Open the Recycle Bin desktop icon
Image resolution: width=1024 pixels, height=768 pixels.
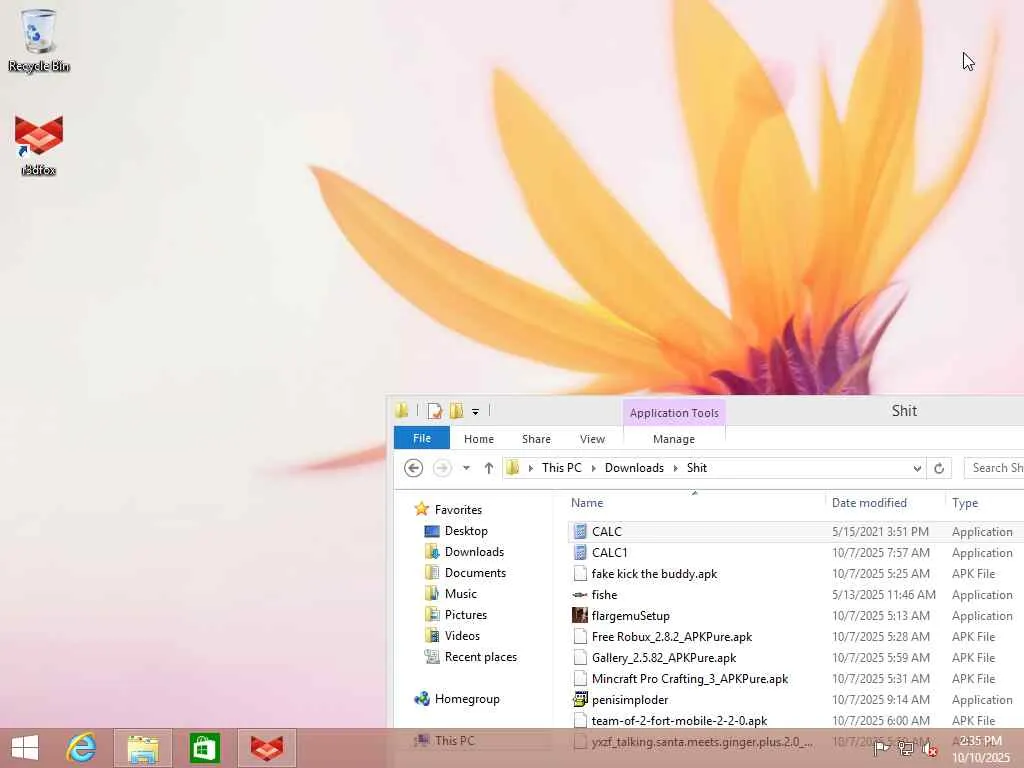(39, 40)
